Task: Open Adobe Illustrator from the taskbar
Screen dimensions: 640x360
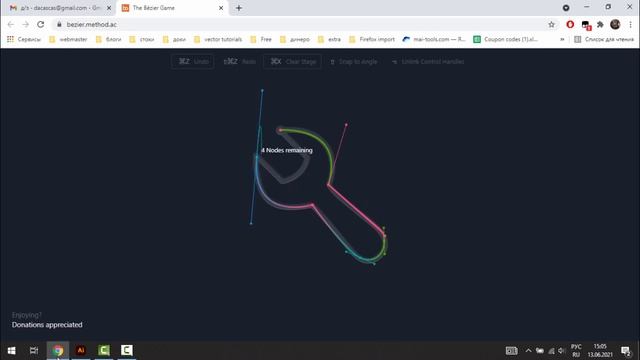Action: [81, 350]
